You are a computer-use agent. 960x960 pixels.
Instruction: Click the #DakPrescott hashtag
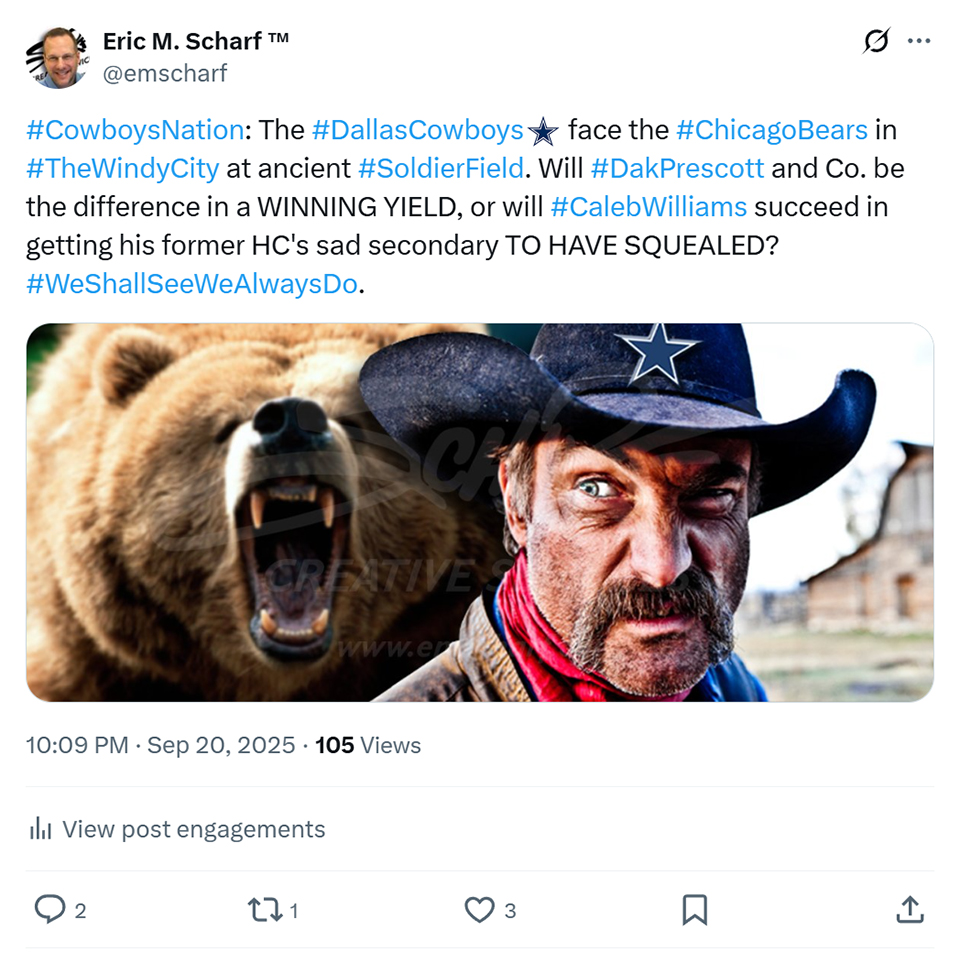[x=677, y=168]
